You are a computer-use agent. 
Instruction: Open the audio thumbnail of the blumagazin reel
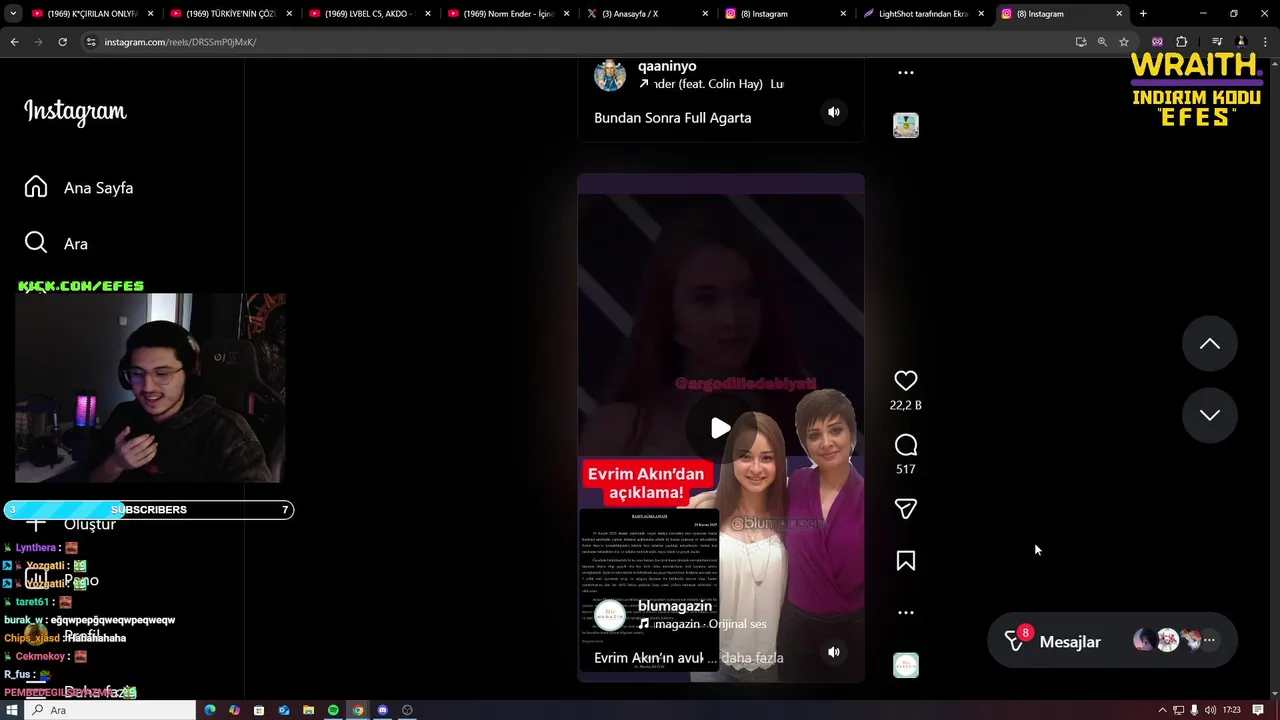[905, 665]
